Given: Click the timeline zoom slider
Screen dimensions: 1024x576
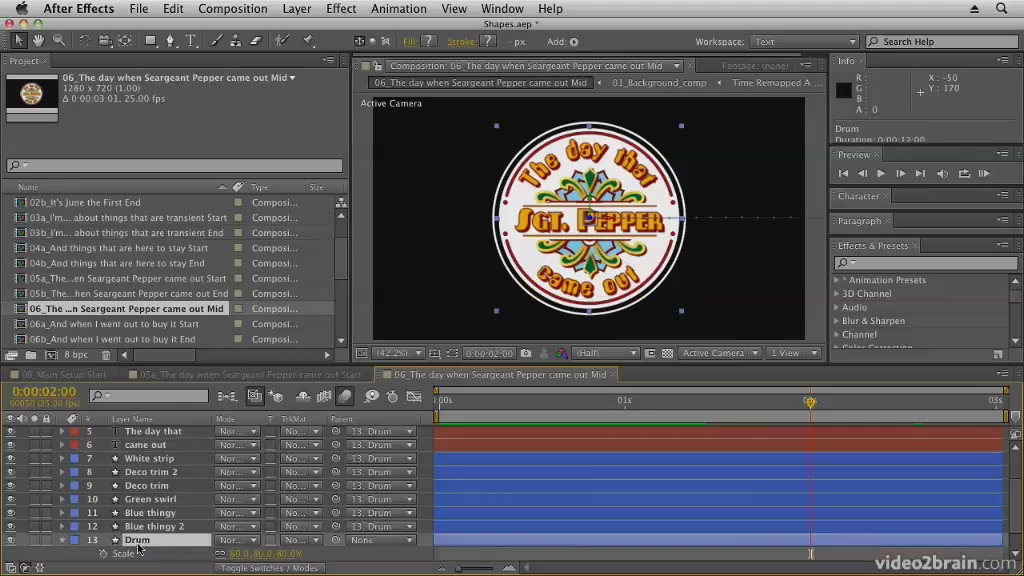Looking at the screenshot, I should click(x=475, y=568).
